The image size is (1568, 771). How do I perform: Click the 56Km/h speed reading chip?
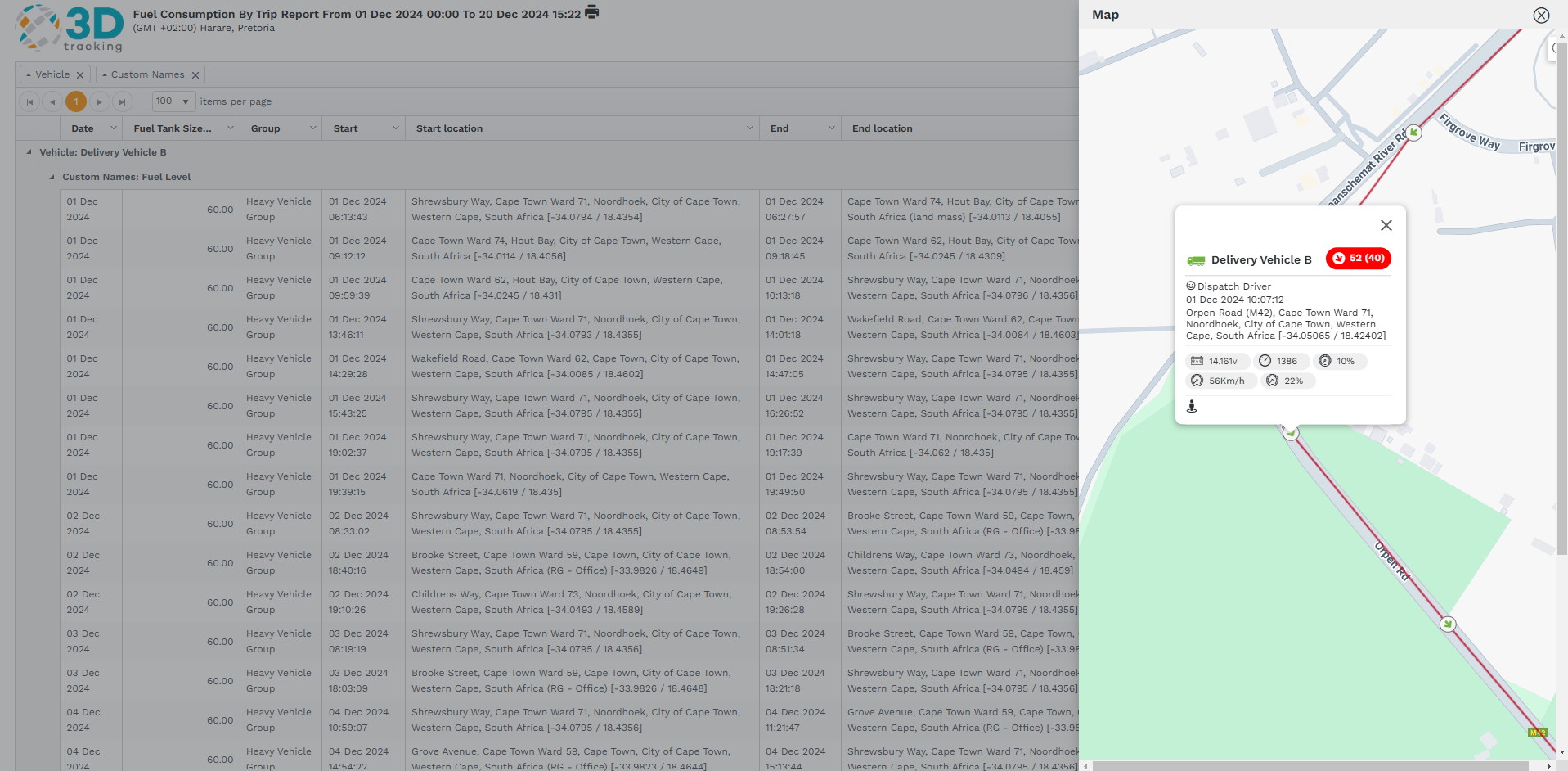click(1219, 381)
